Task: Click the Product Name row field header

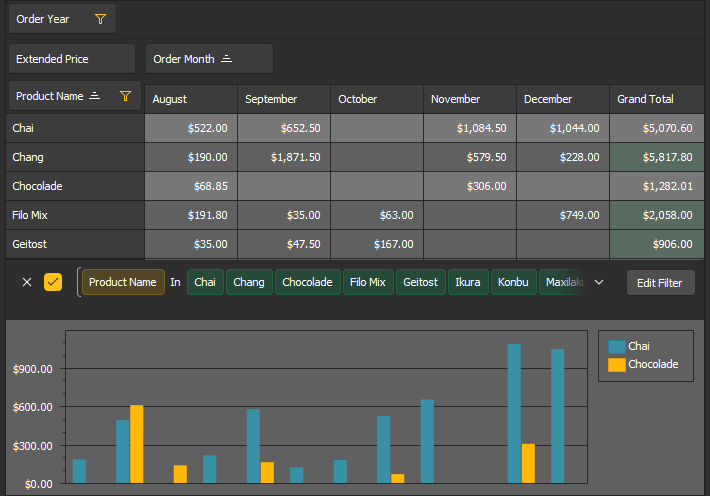Action: (75, 96)
